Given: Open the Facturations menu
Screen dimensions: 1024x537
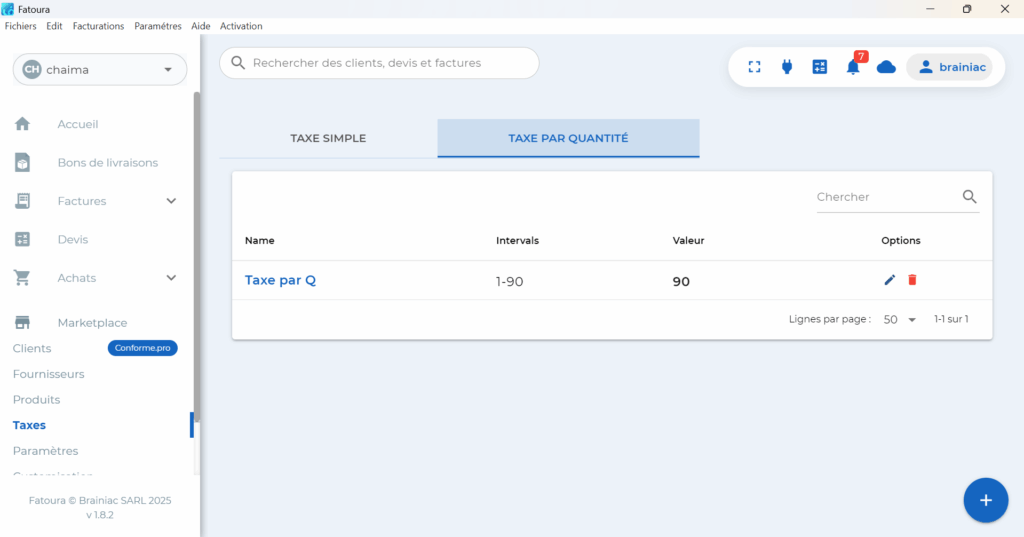Looking at the screenshot, I should pyautogui.click(x=98, y=26).
